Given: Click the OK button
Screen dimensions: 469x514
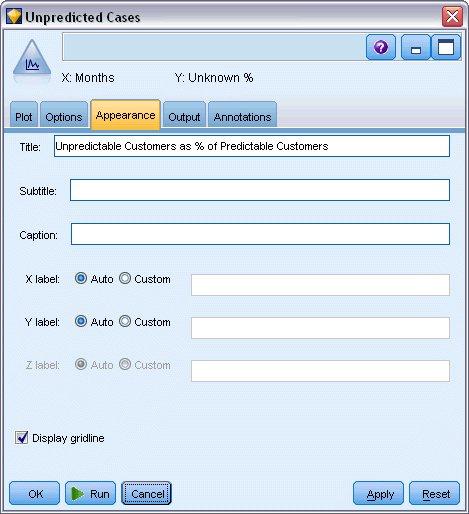Looking at the screenshot, I should pos(34,493).
